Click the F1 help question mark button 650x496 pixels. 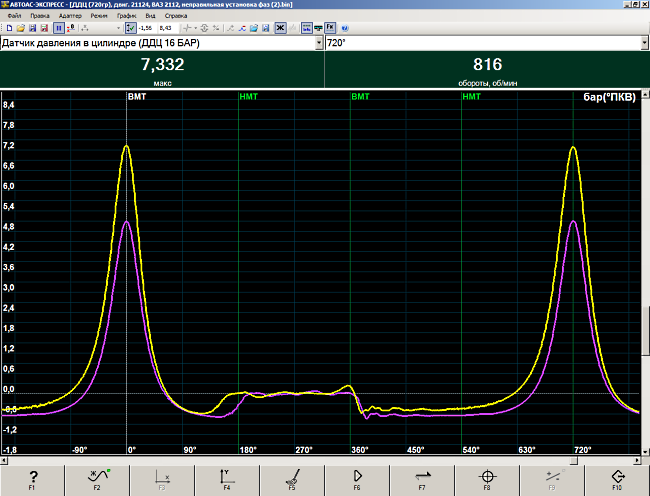[x=32, y=480]
